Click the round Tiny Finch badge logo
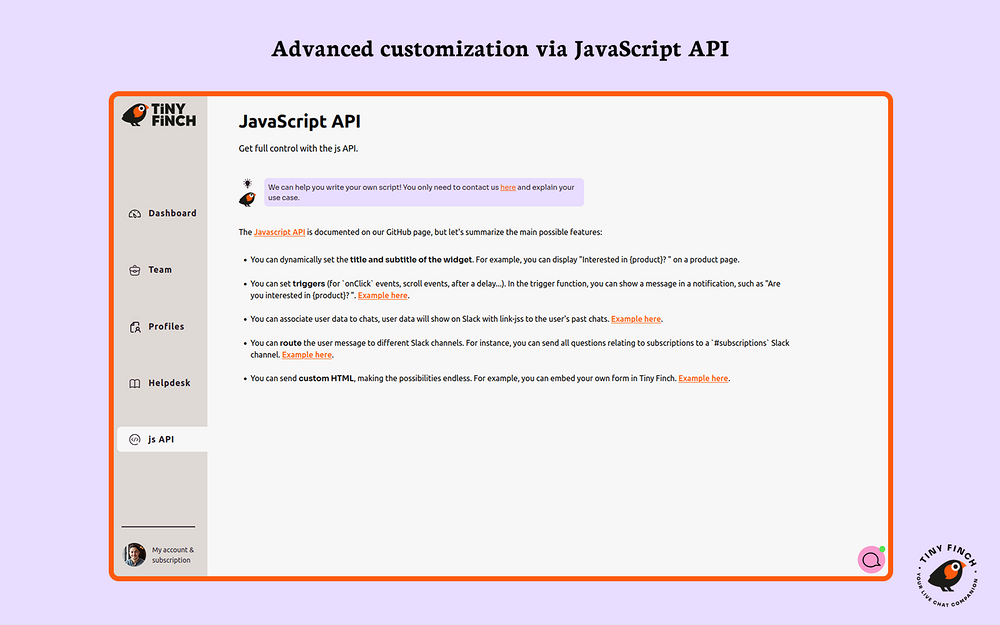Screen dimensions: 1000x625 [947, 575]
